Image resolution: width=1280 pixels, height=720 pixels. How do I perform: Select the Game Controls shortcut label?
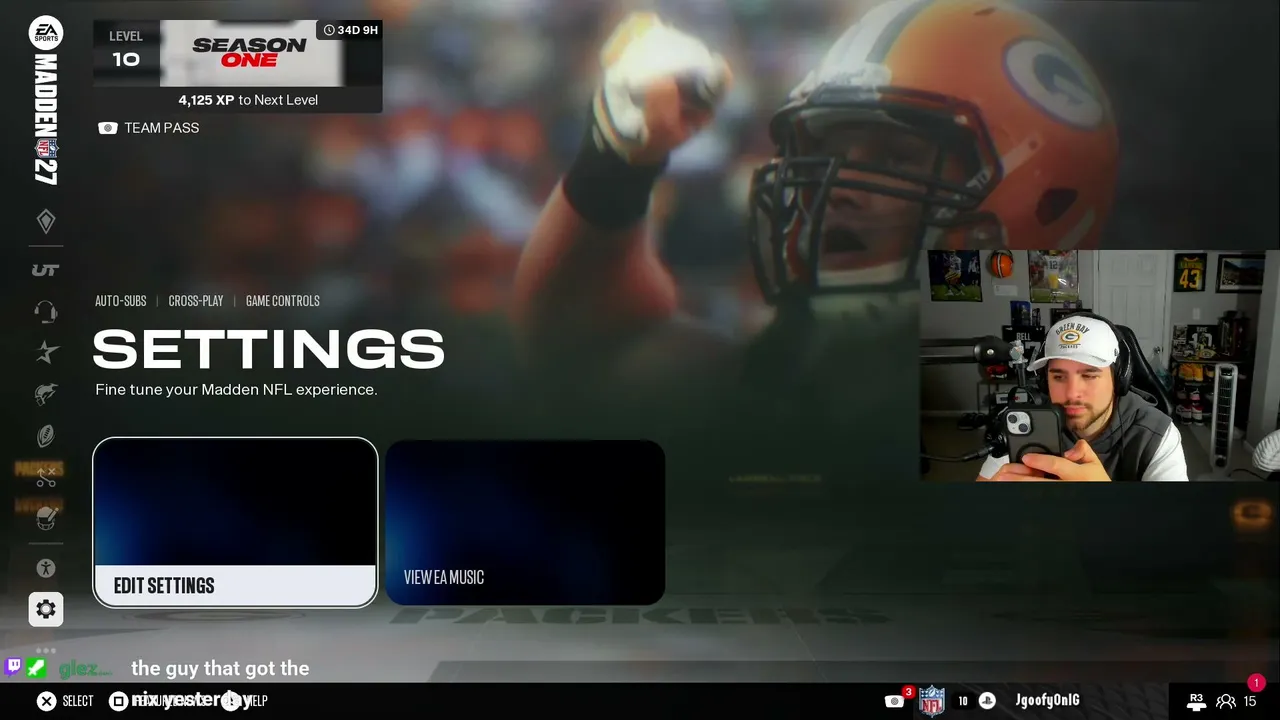click(283, 301)
